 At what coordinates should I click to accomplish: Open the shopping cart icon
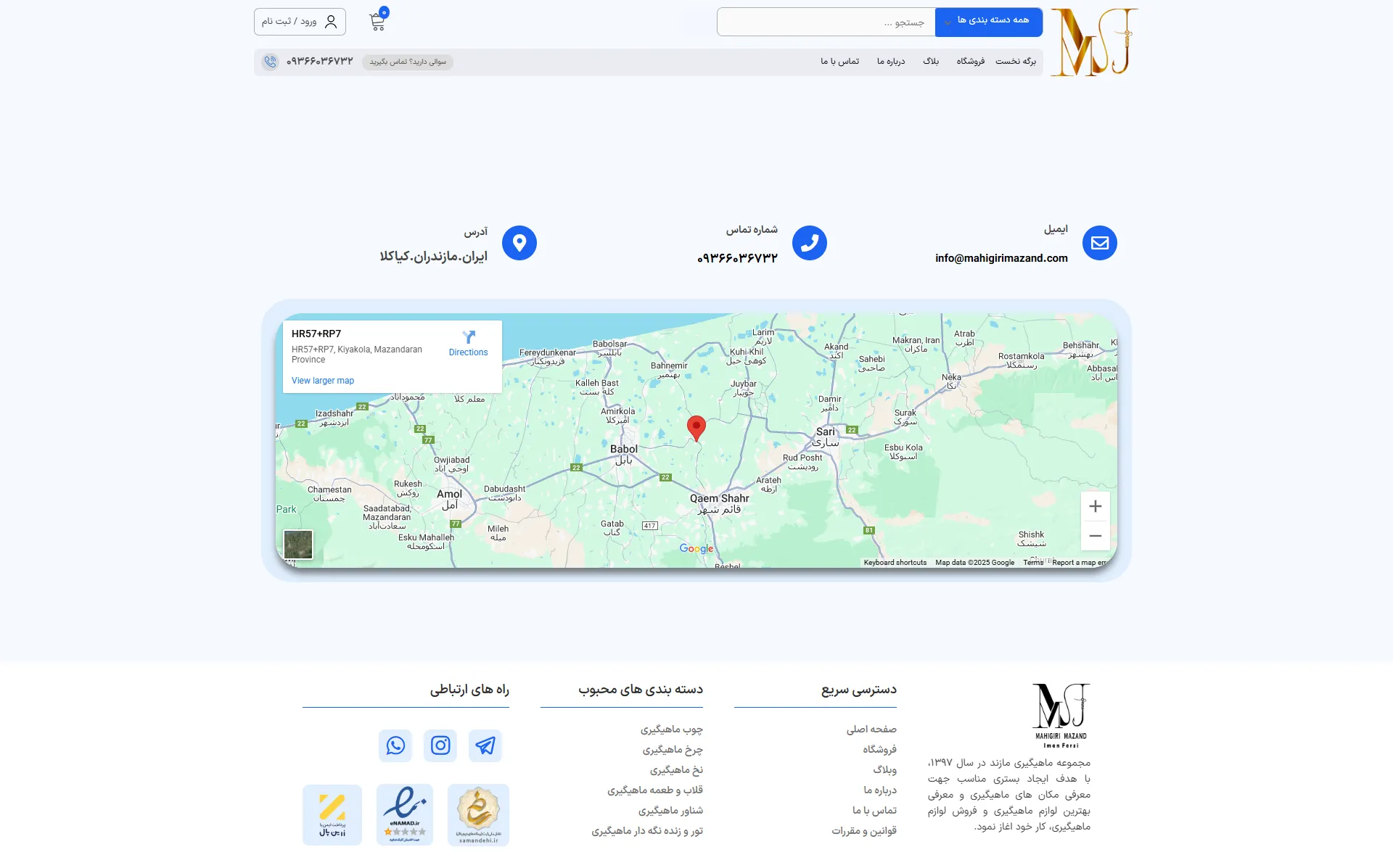[x=377, y=21]
